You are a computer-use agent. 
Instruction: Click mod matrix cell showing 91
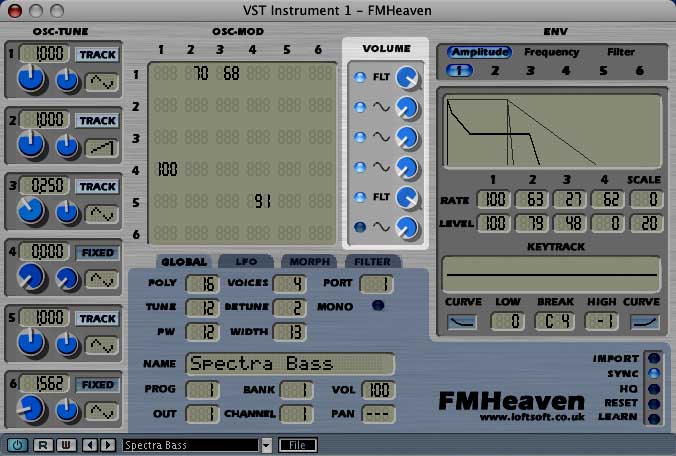tap(260, 201)
